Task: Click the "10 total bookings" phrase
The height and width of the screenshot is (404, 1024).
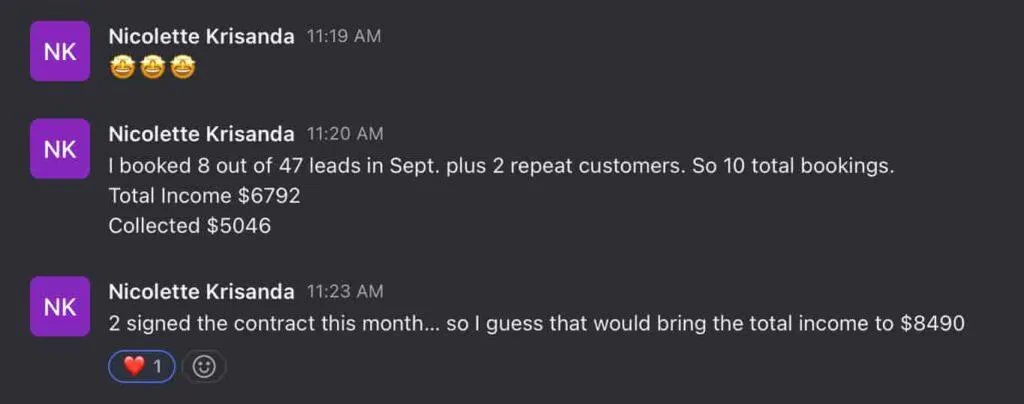Action: click(806, 166)
